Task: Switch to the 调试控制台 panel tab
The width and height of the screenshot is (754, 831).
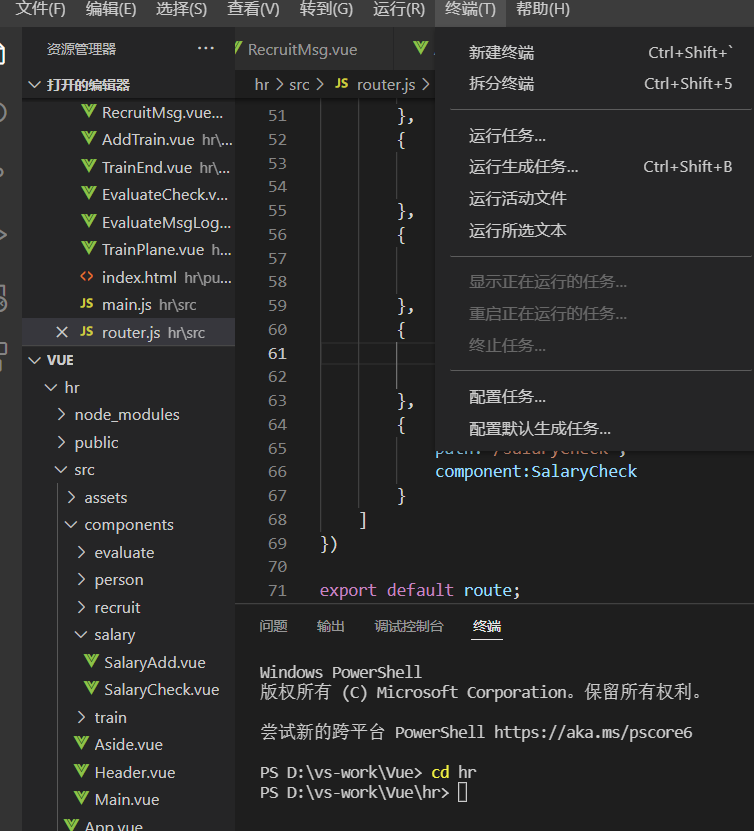Action: click(x=409, y=626)
